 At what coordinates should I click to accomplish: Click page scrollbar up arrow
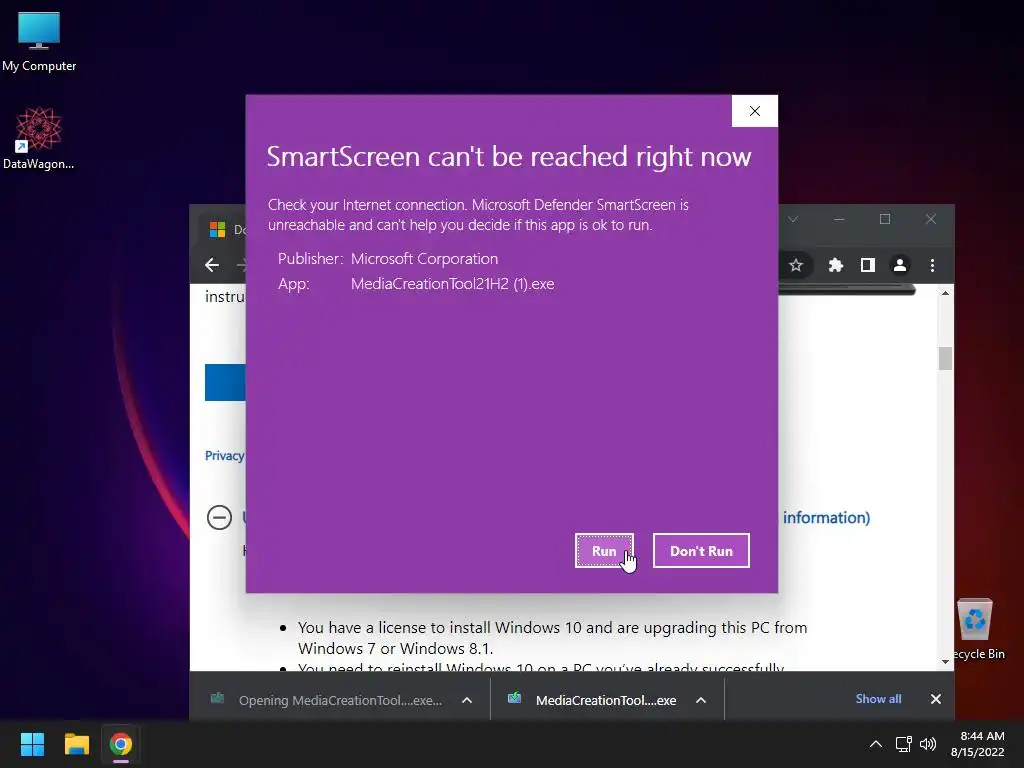pos(945,293)
